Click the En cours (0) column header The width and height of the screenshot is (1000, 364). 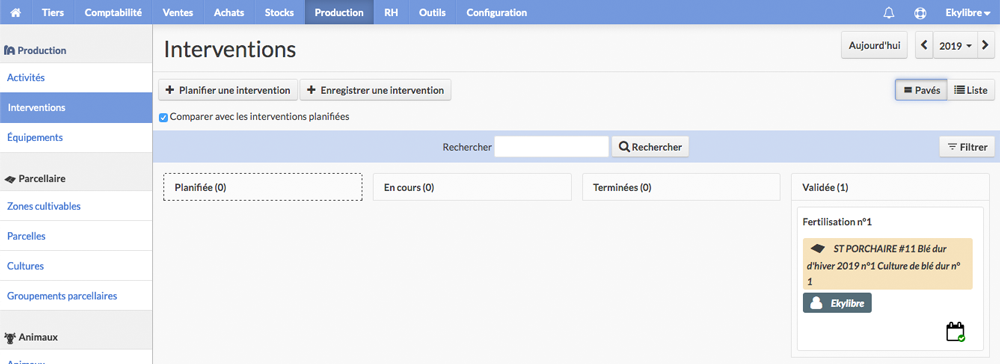tap(472, 187)
